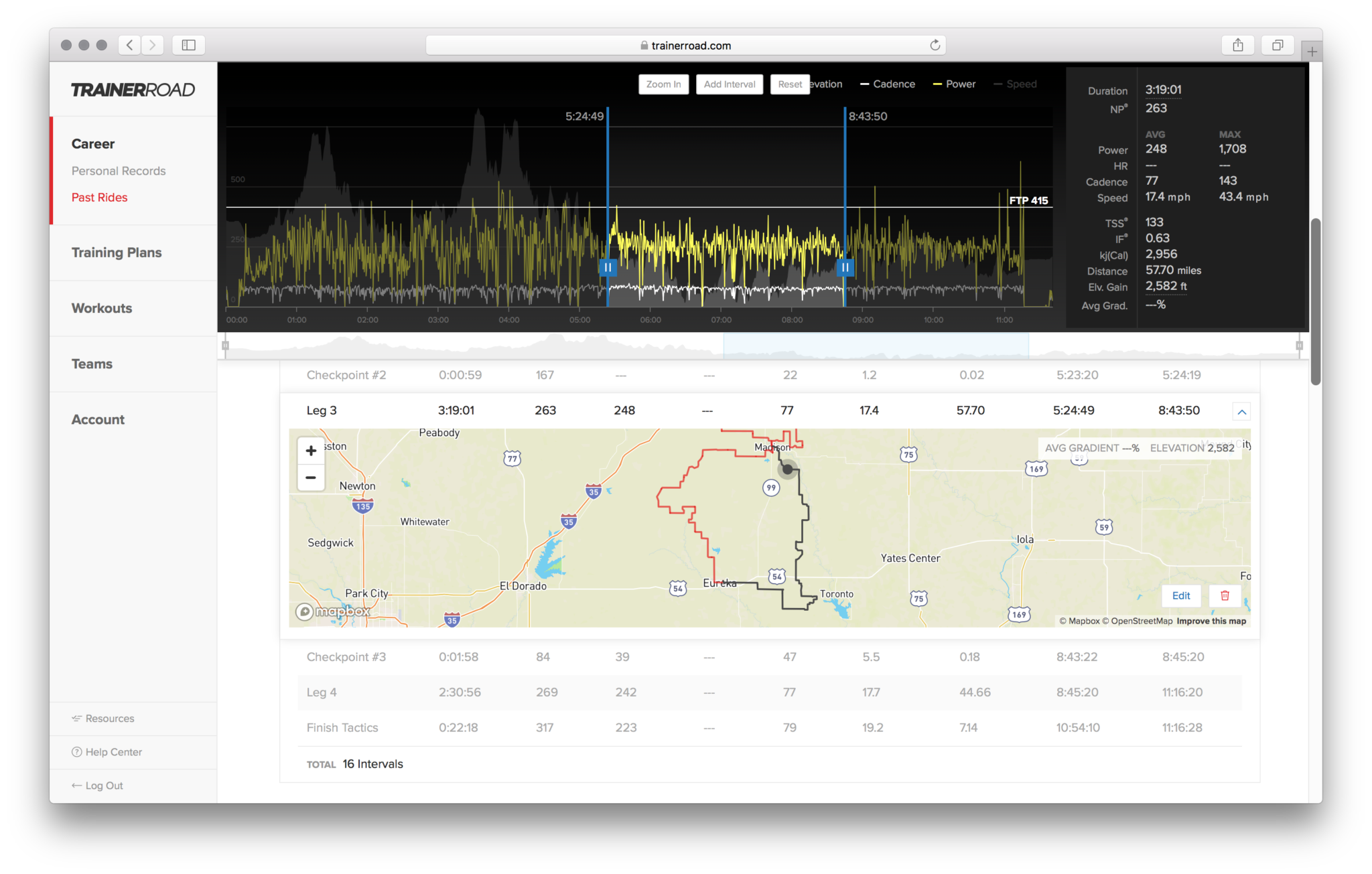This screenshot has width=1372, height=874.
Task: Click the Add Interval button
Action: tap(730, 84)
